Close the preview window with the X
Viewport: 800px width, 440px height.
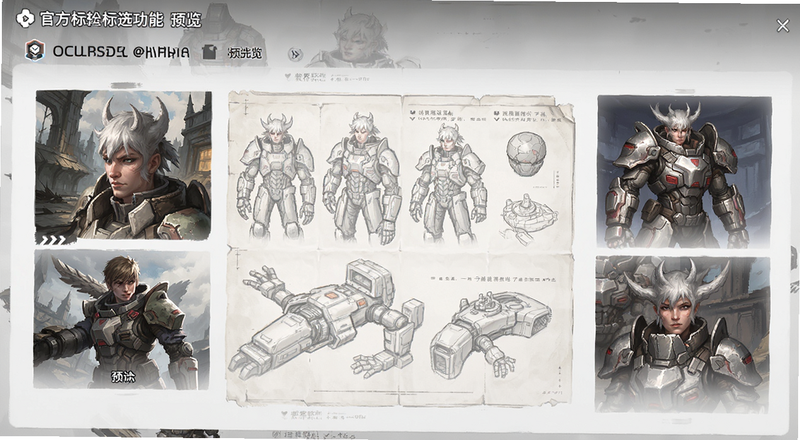tap(782, 26)
